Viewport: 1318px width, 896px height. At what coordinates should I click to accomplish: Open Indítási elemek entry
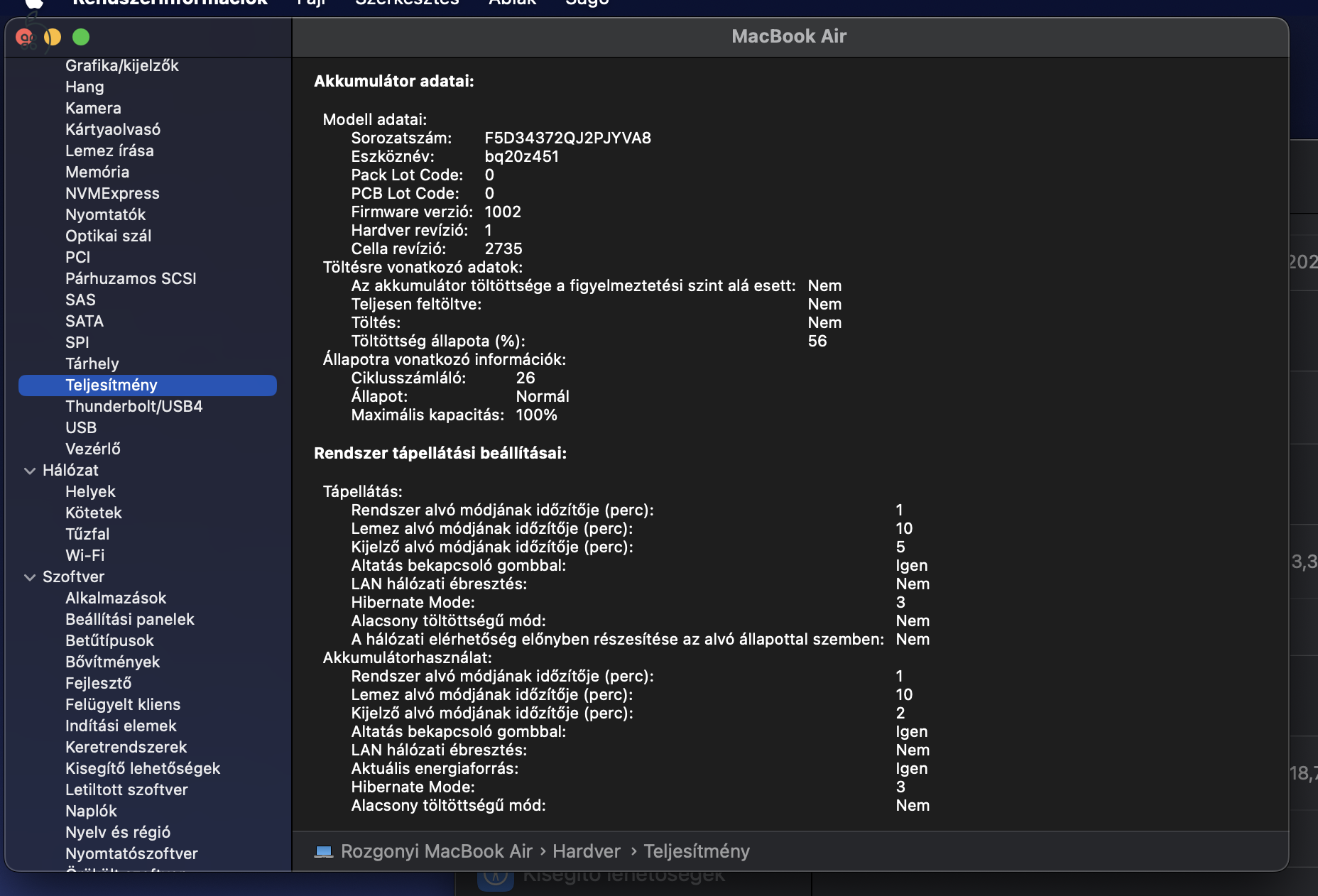point(121,726)
